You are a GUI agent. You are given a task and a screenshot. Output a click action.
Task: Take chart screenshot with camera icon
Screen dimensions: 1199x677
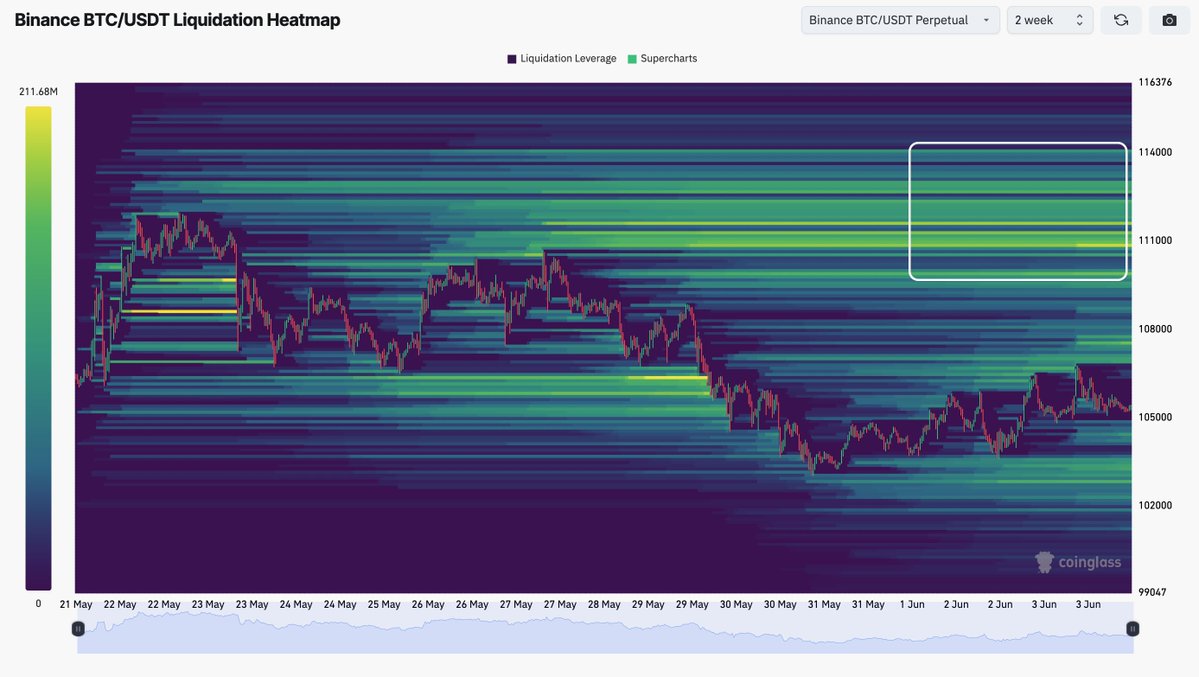tap(1169, 21)
